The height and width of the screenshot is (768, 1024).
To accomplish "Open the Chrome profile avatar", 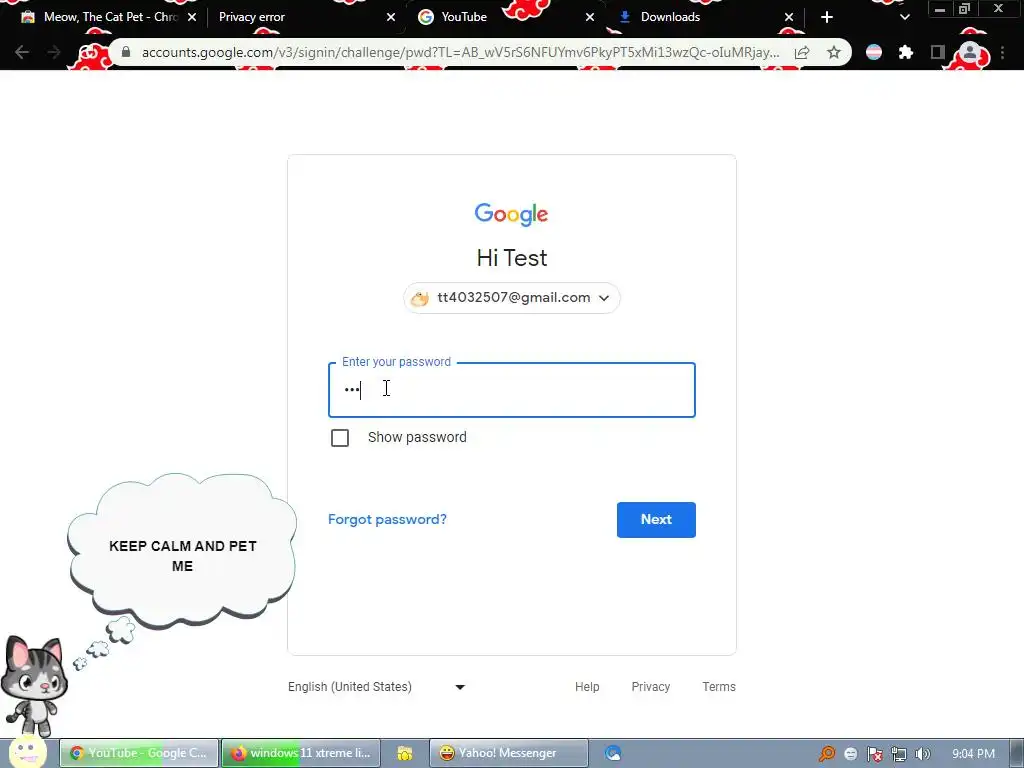I will point(970,52).
